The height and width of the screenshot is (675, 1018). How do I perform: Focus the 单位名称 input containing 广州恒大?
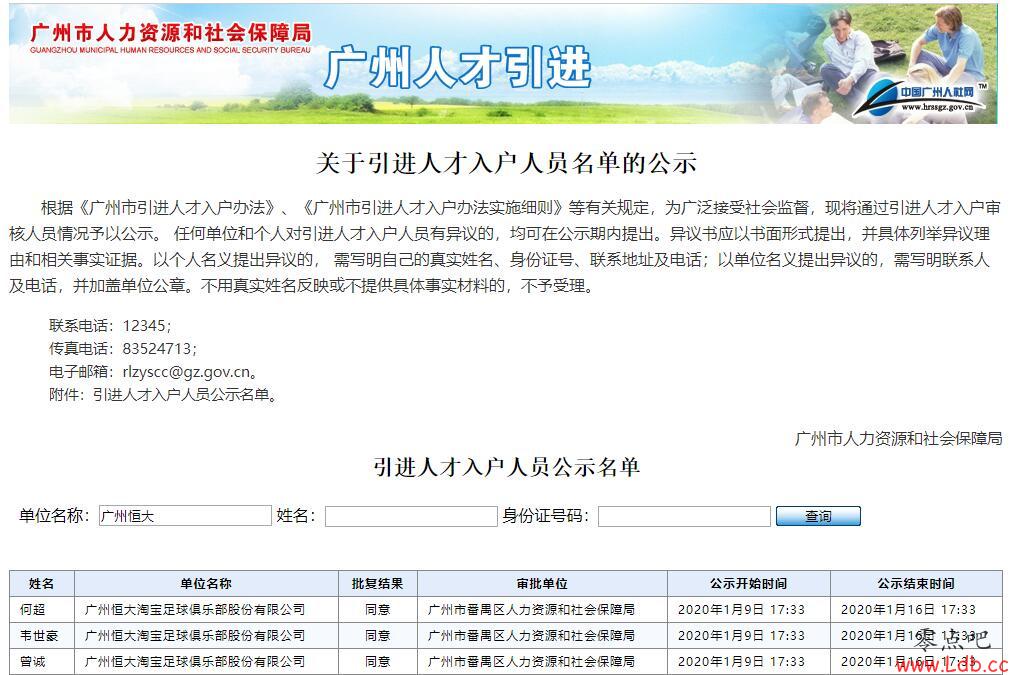point(185,516)
